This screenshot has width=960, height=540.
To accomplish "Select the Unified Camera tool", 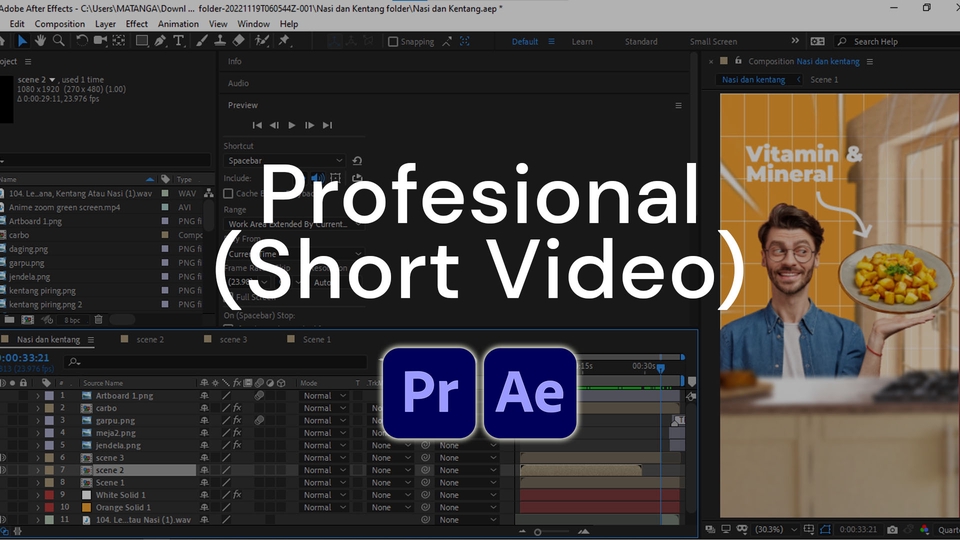I will click(x=100, y=41).
